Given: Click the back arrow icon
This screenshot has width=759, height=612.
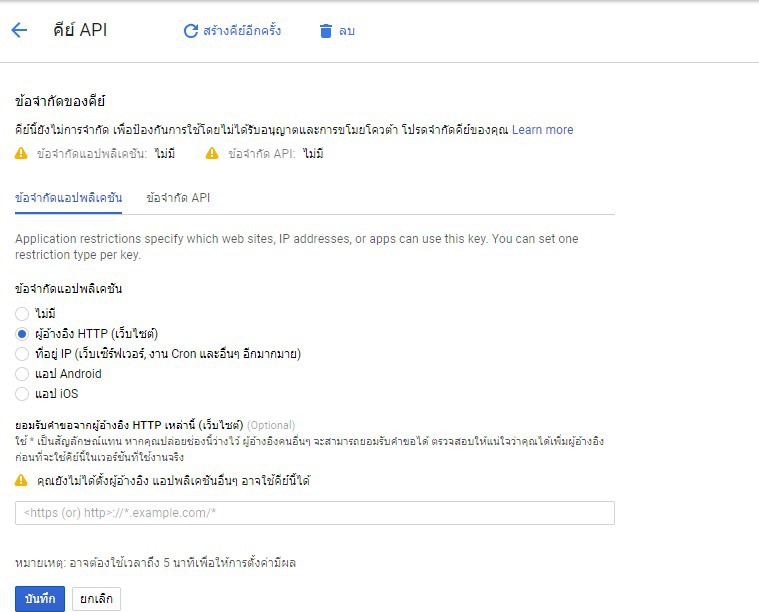Looking at the screenshot, I should click(x=19, y=30).
